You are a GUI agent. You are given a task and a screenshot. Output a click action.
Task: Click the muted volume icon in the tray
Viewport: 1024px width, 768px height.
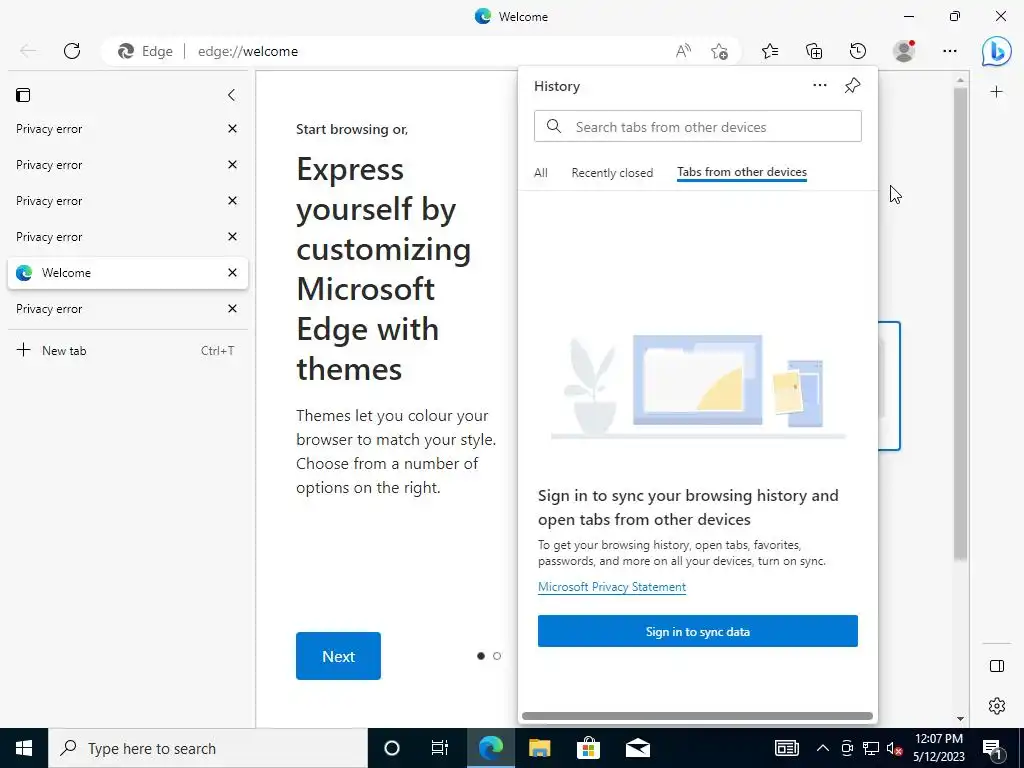click(894, 748)
